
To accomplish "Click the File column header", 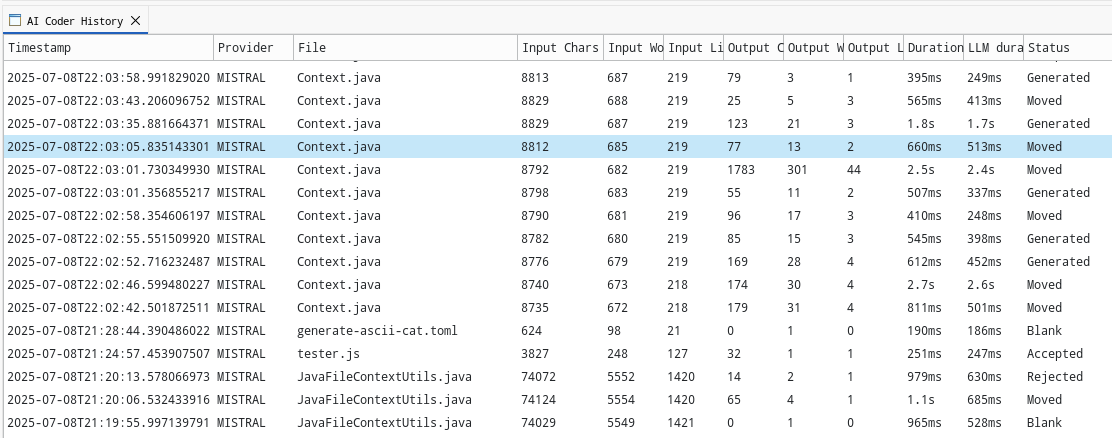I will pyautogui.click(x=404, y=48).
